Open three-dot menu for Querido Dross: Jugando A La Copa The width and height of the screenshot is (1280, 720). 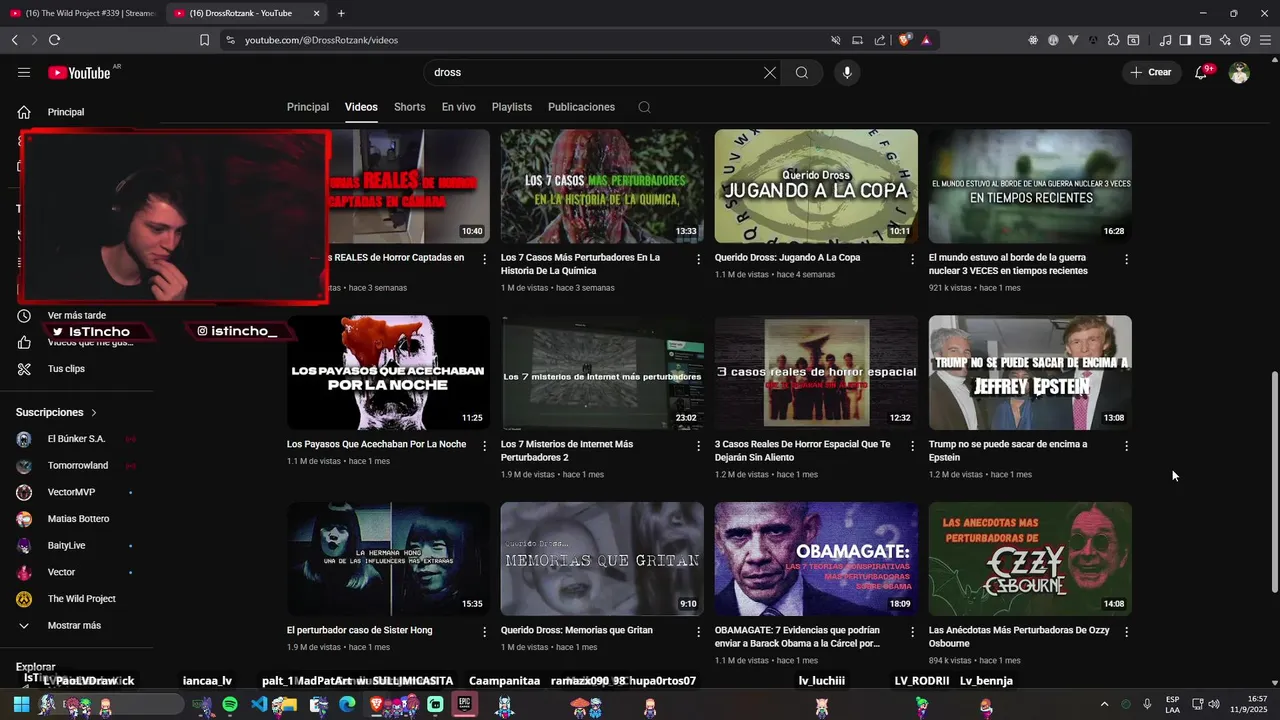(x=912, y=259)
